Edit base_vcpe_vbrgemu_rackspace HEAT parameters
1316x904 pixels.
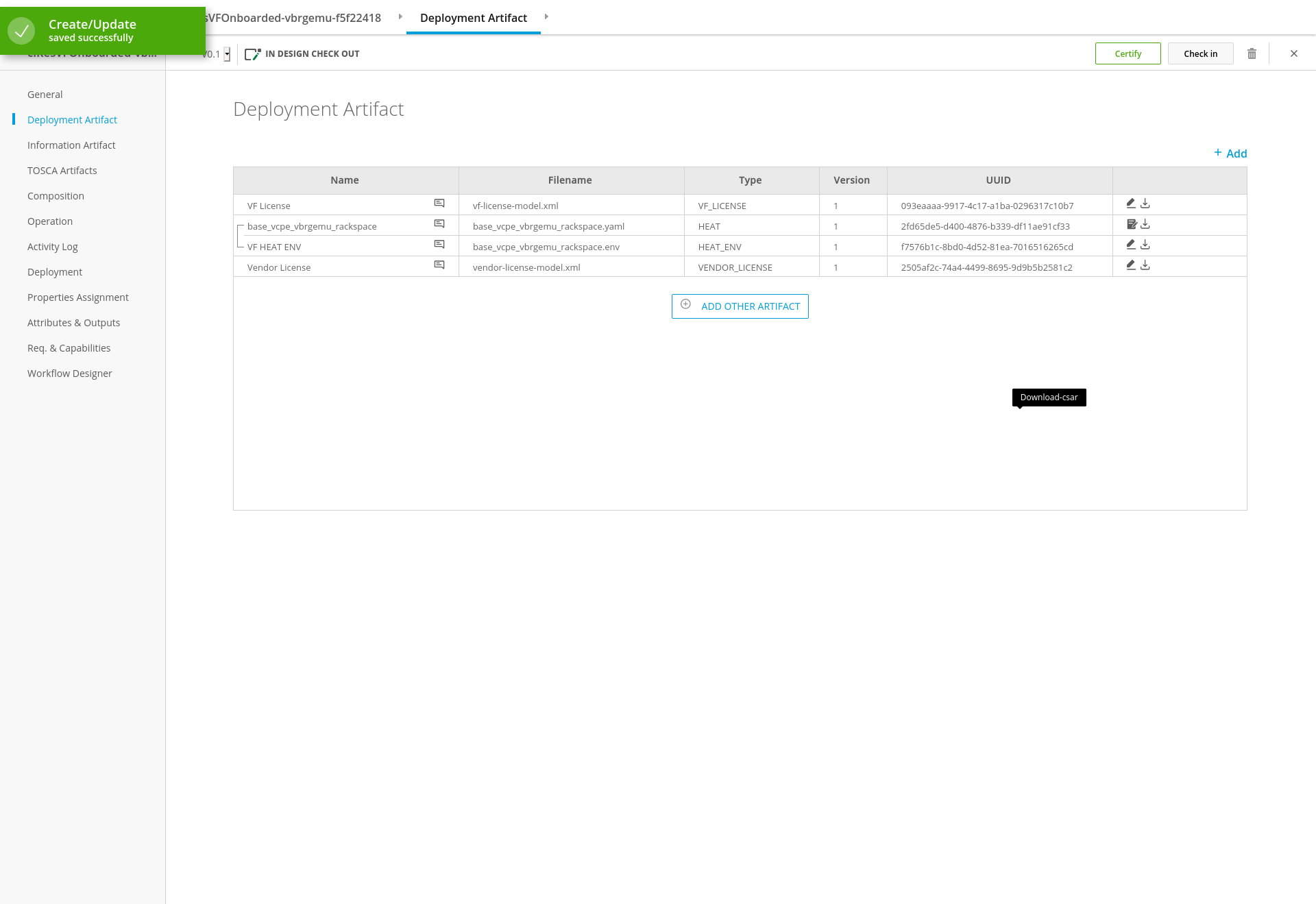coord(1132,224)
